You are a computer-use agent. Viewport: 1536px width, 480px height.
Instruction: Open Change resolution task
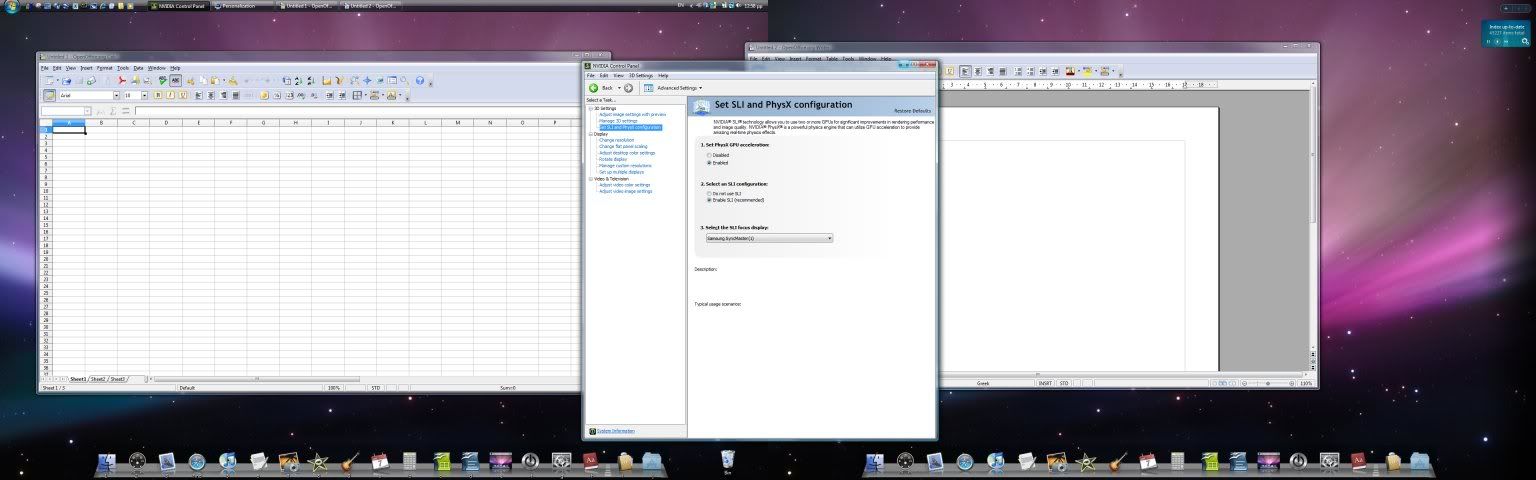[x=616, y=140]
